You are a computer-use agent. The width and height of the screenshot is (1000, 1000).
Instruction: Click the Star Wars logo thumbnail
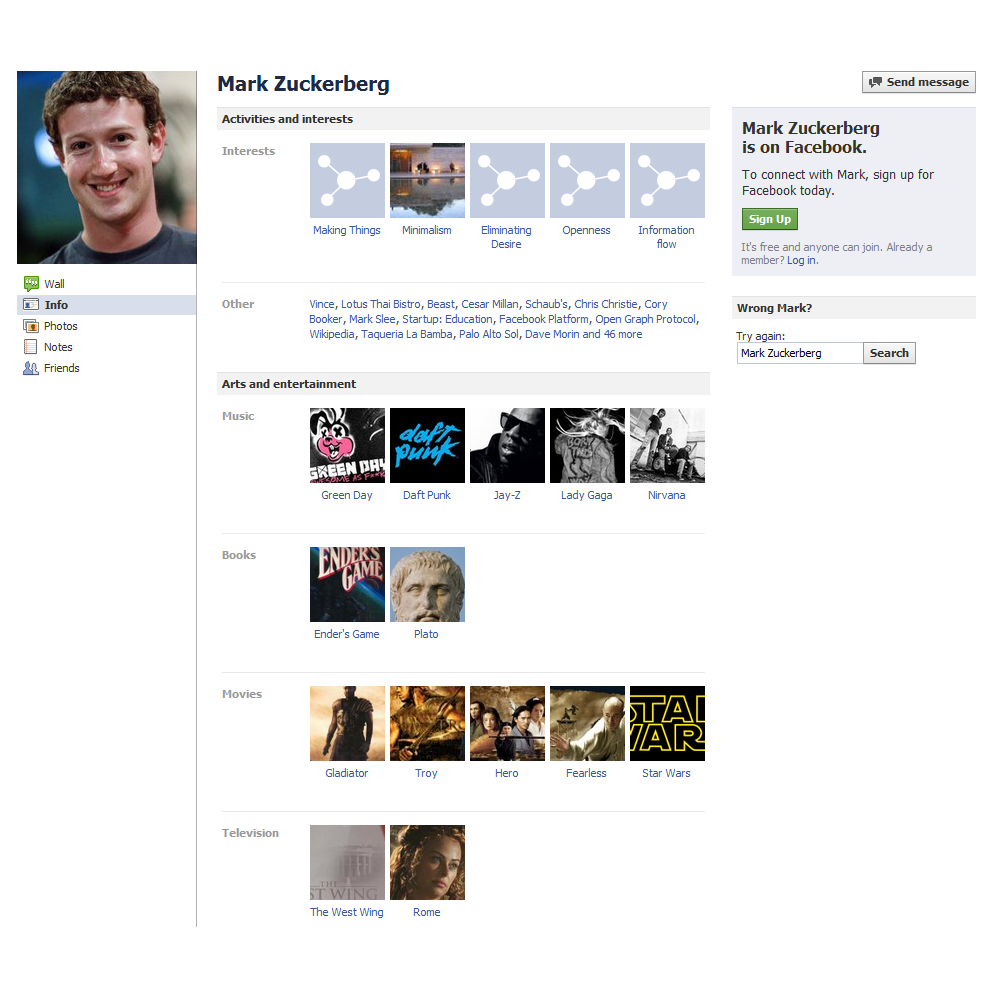[x=668, y=724]
